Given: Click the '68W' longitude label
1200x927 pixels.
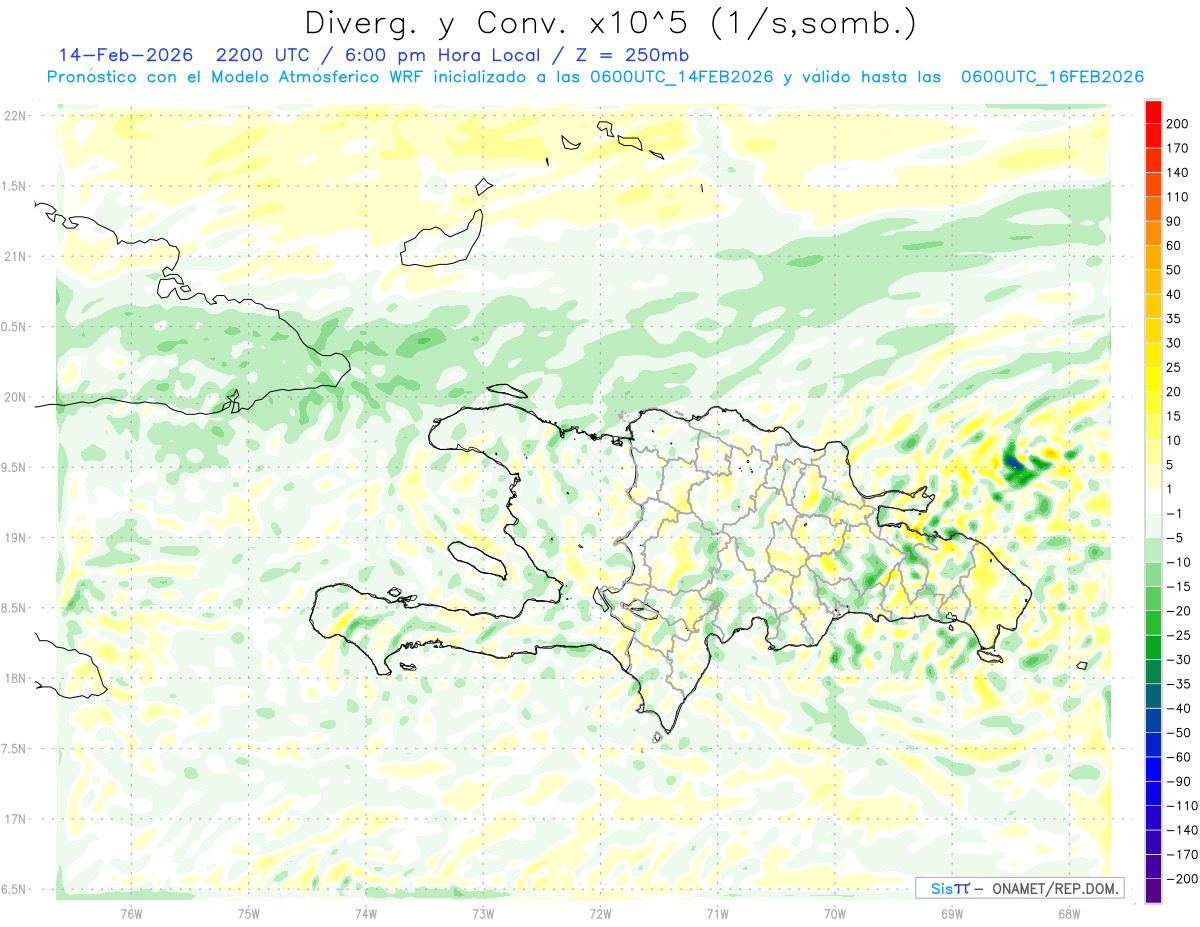Looking at the screenshot, I should point(1069,913).
